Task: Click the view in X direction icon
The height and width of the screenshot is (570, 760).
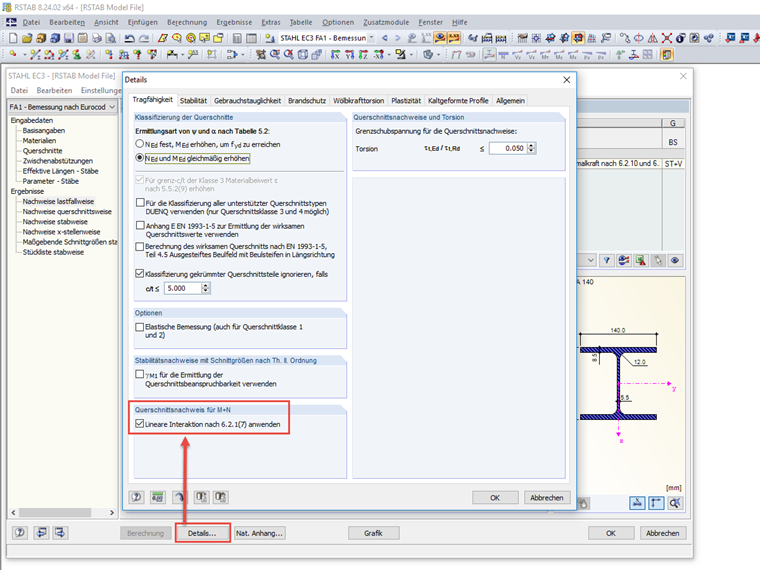Action: point(335,55)
